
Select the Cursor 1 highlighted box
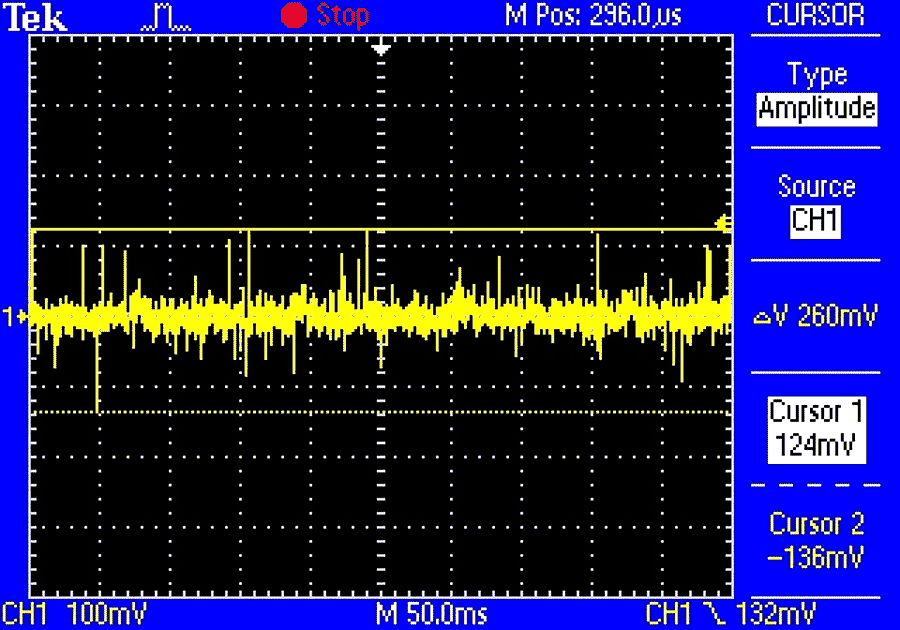pyautogui.click(x=816, y=428)
